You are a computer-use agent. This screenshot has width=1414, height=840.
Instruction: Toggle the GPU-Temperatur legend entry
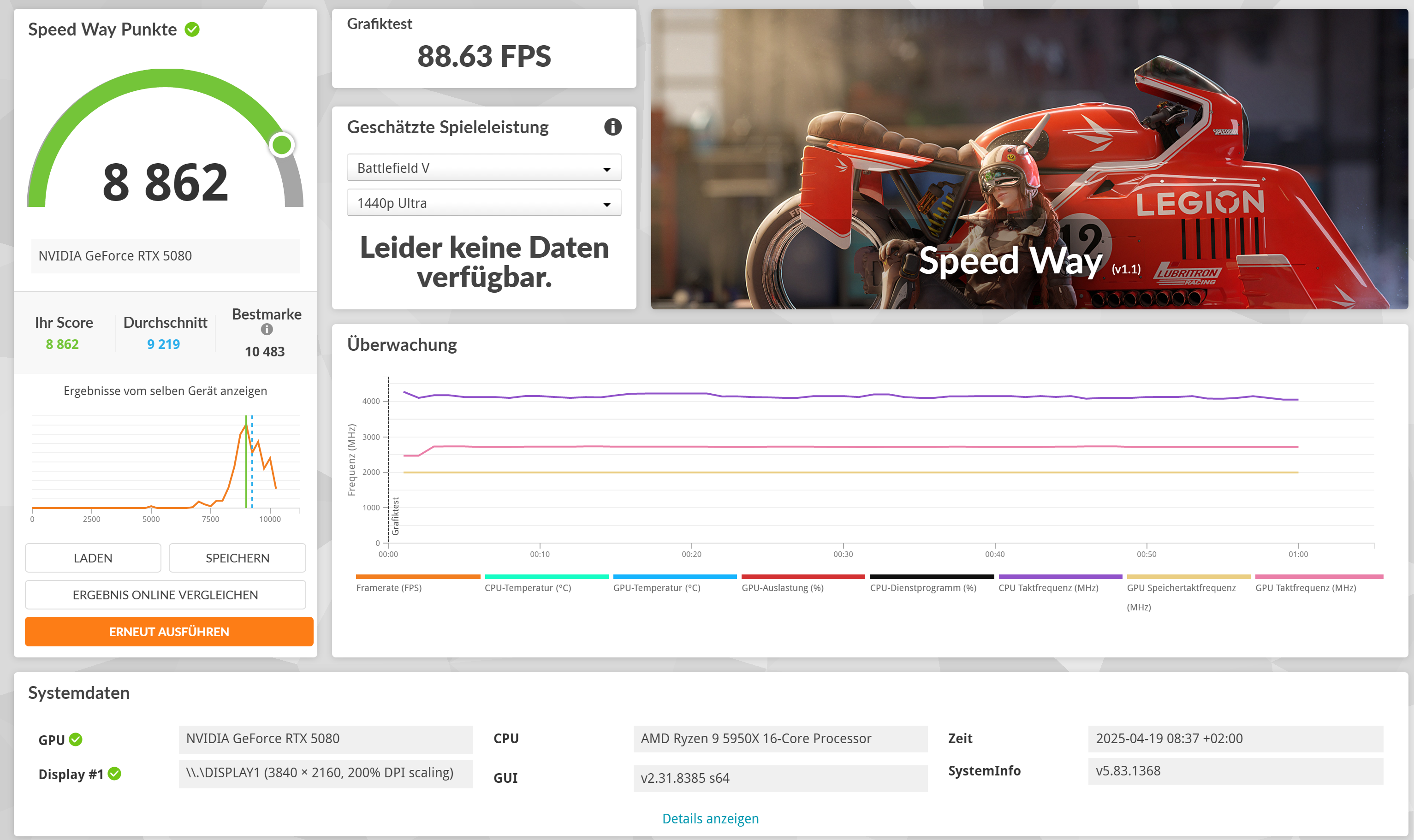[x=657, y=587]
